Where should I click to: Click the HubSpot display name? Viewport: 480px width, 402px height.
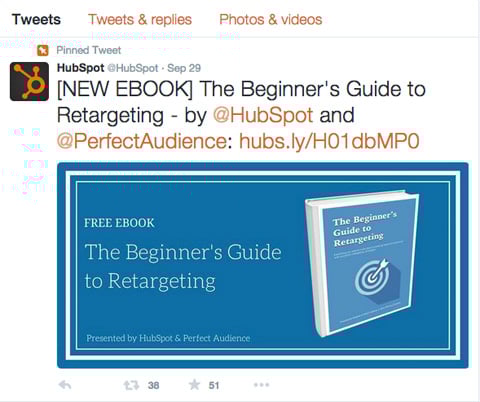(x=80, y=68)
